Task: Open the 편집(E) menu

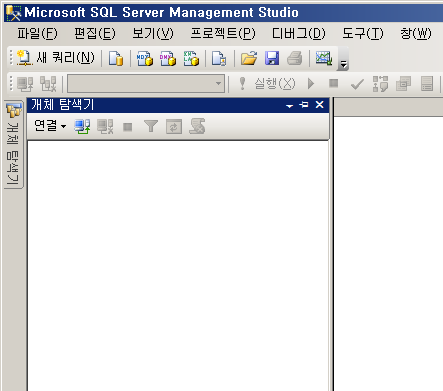Action: 95,33
